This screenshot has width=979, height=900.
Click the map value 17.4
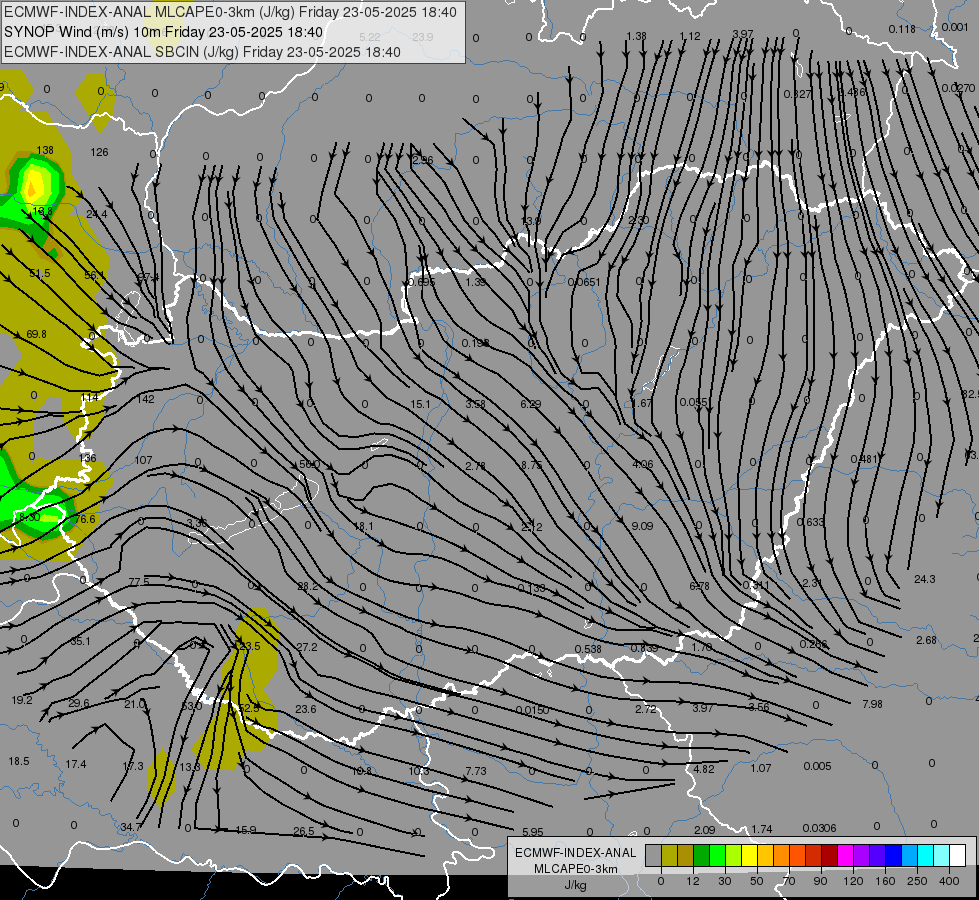click(76, 764)
